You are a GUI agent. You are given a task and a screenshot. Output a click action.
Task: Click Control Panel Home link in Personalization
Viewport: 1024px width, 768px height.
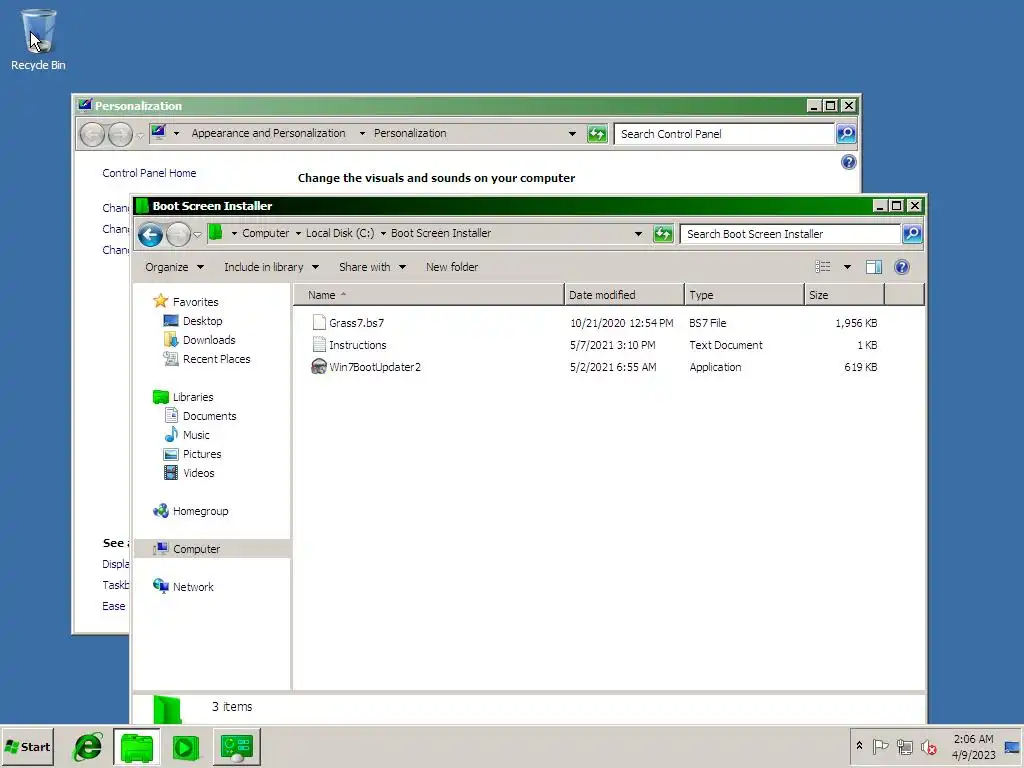(x=149, y=173)
